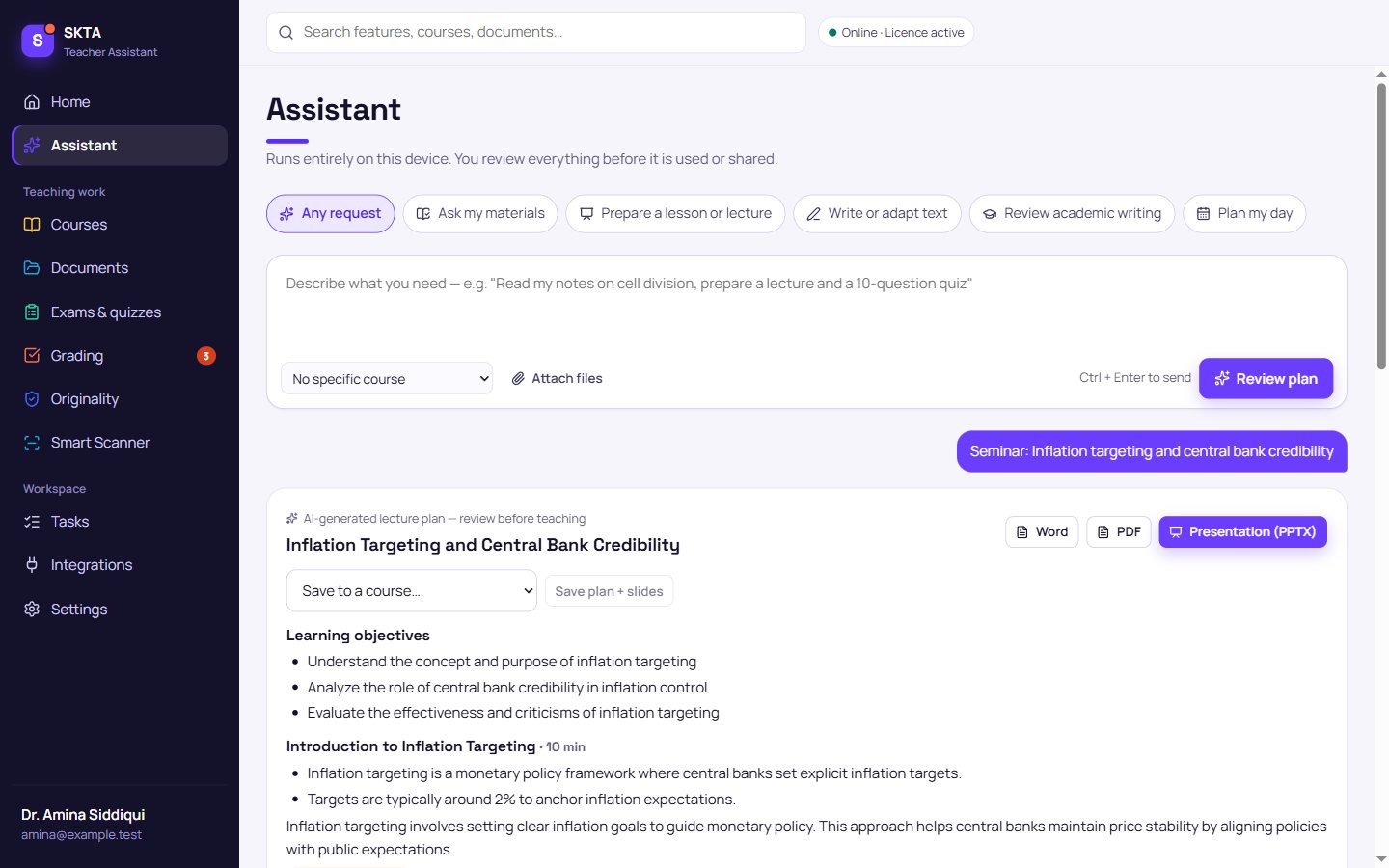
Task: Click the search magnifier icon
Action: tap(286, 33)
